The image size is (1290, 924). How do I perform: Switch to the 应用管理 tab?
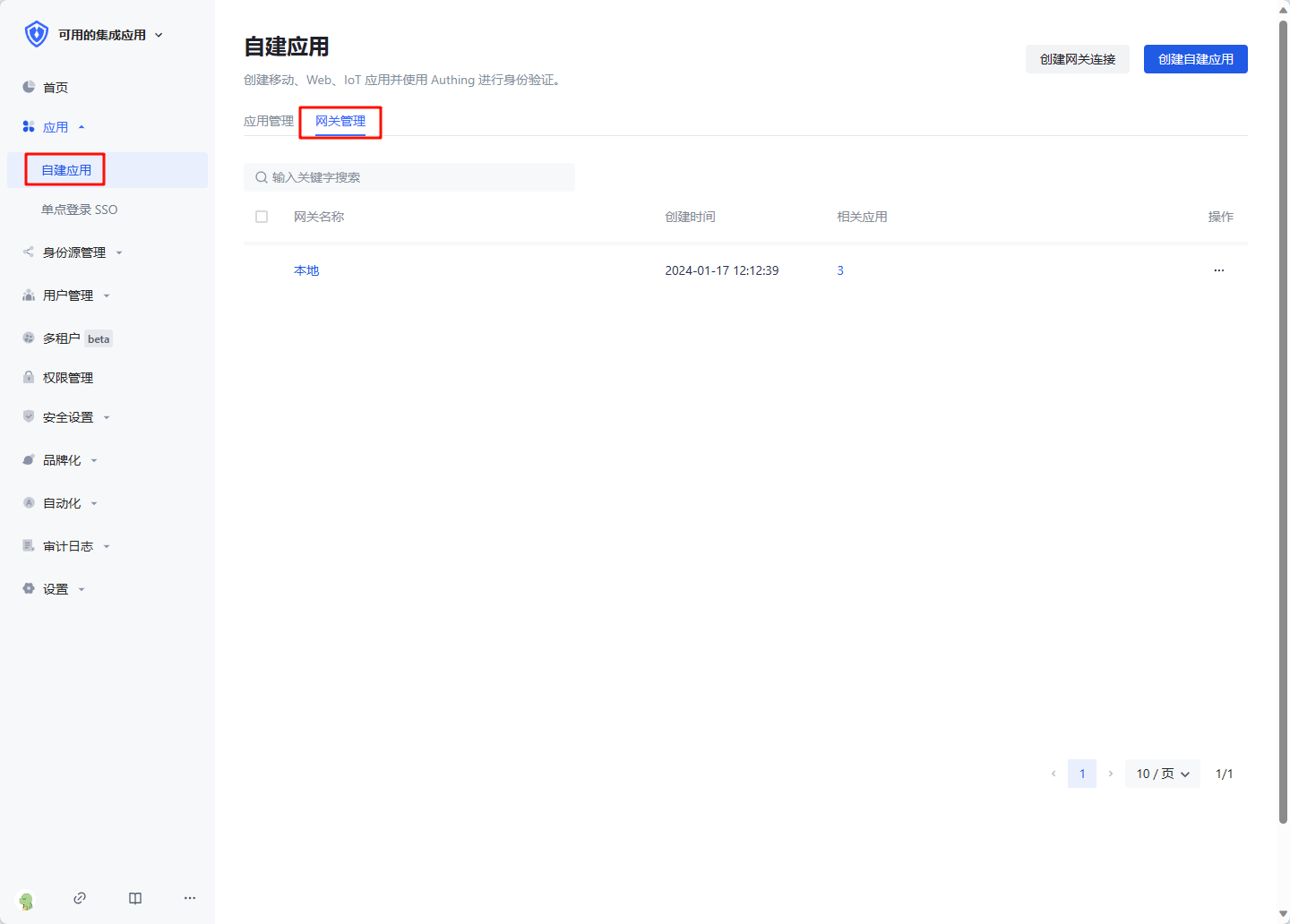click(x=269, y=121)
